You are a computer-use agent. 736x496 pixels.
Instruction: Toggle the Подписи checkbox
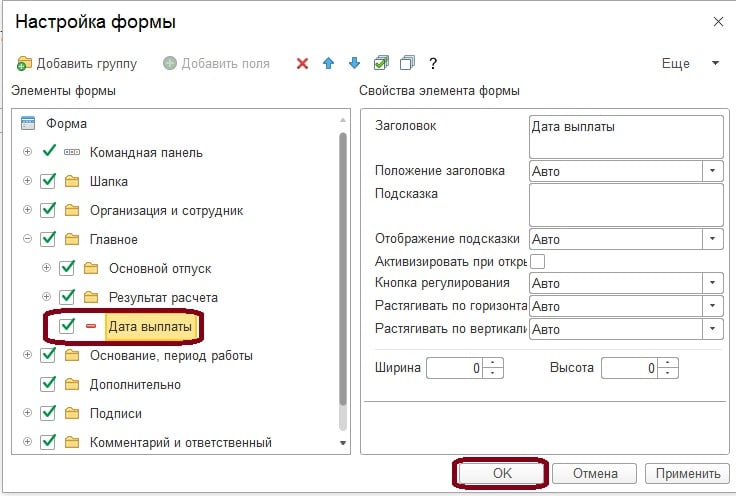tap(48, 413)
